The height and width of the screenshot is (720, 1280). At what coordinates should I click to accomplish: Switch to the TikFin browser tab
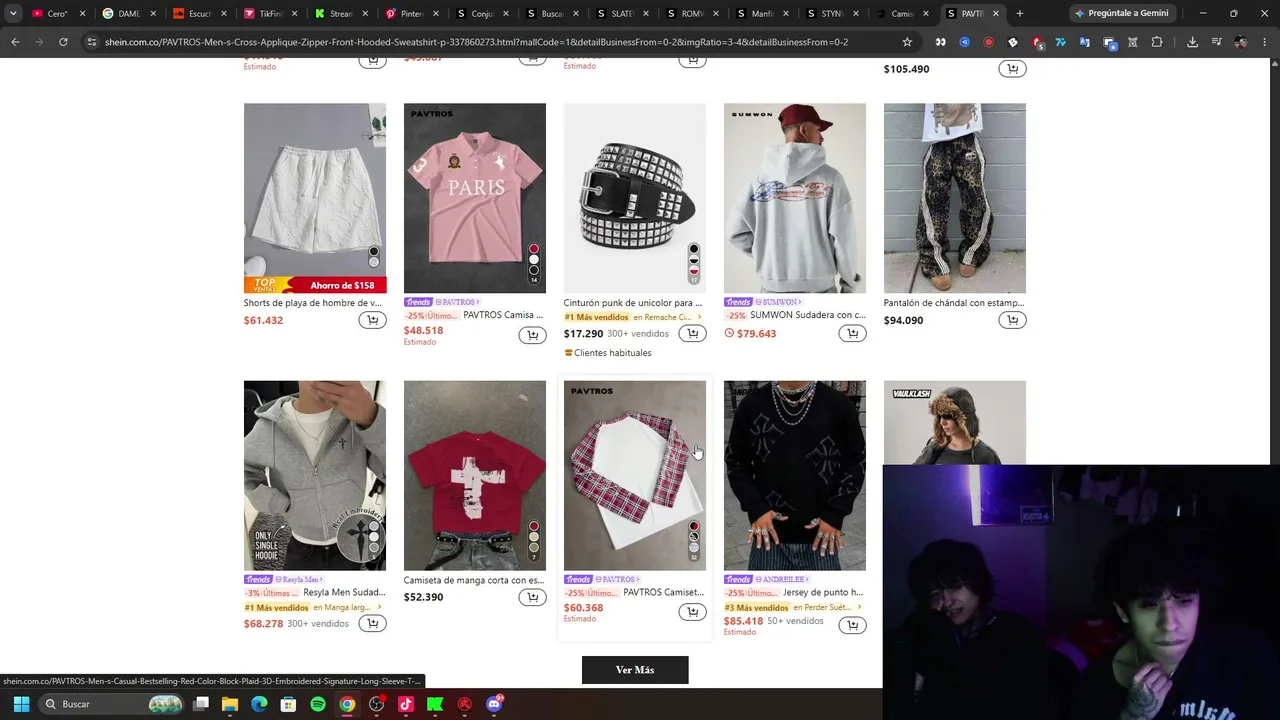[270, 14]
